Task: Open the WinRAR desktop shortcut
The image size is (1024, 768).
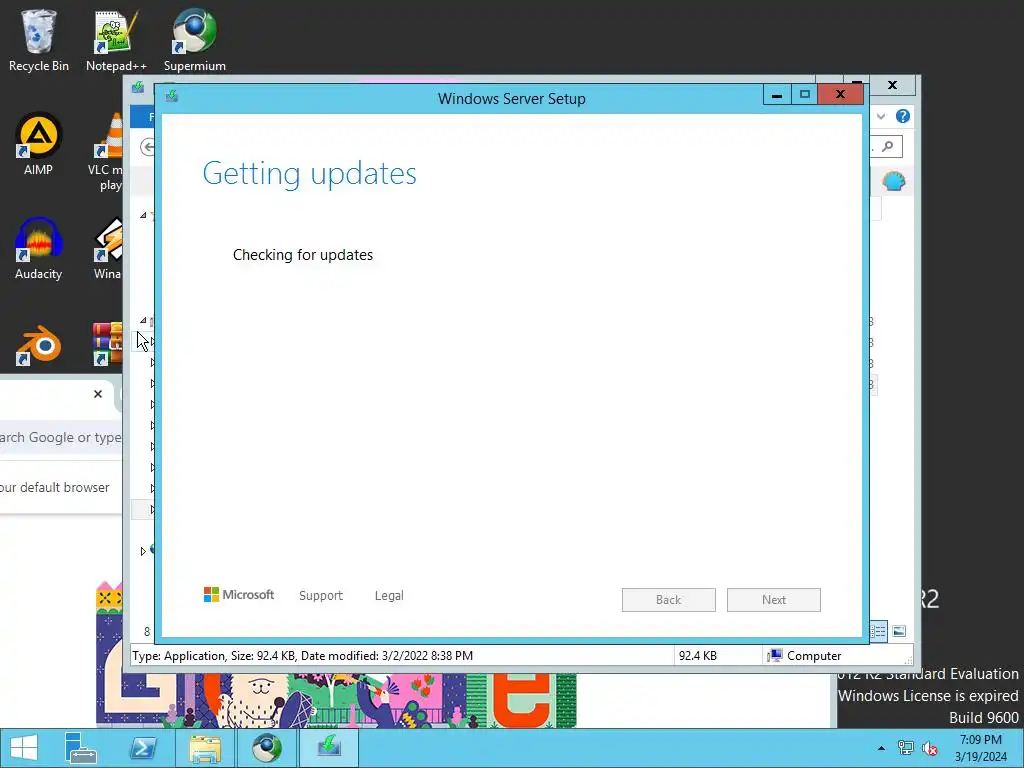Action: pos(107,344)
